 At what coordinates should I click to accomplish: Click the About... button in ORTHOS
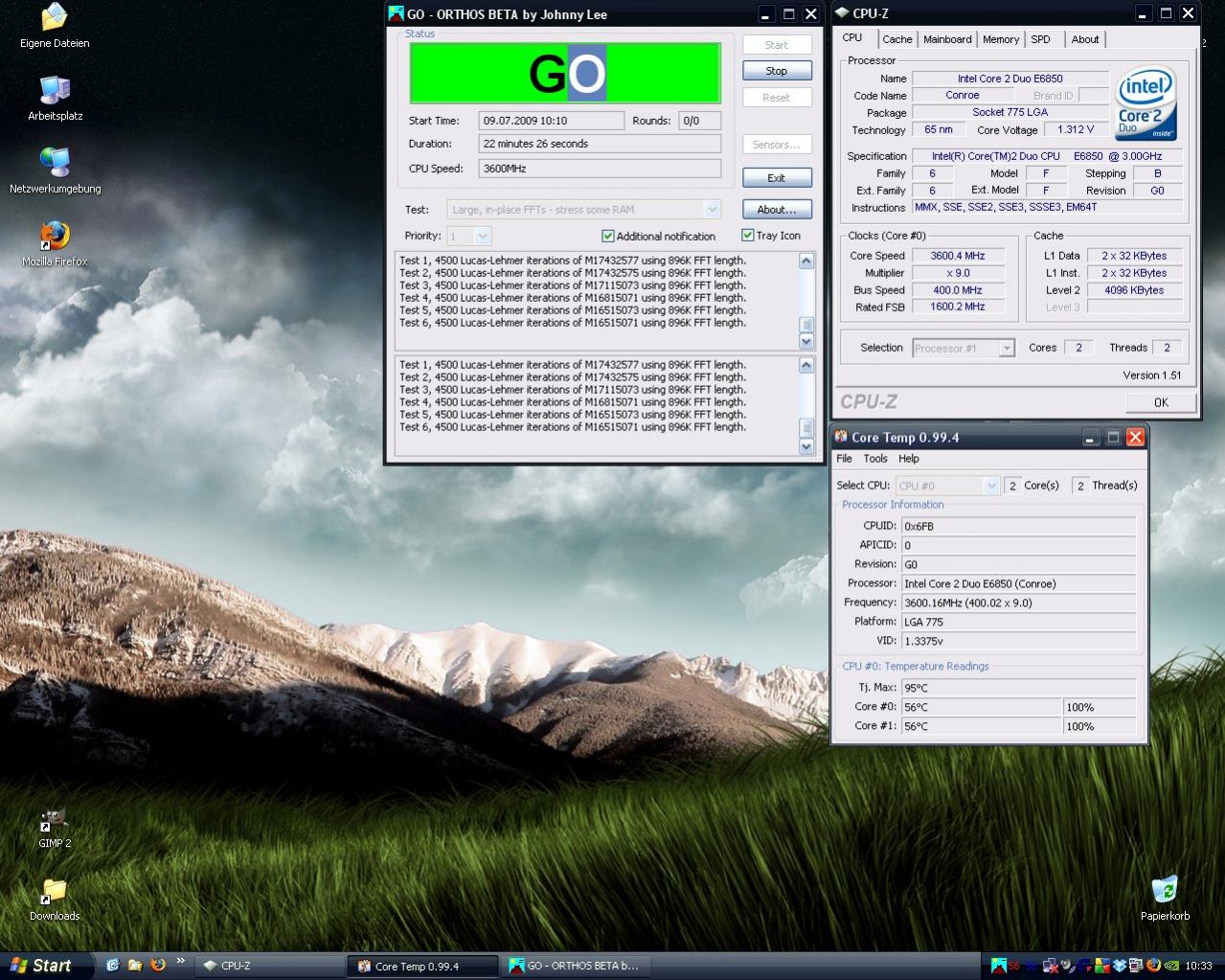point(777,210)
